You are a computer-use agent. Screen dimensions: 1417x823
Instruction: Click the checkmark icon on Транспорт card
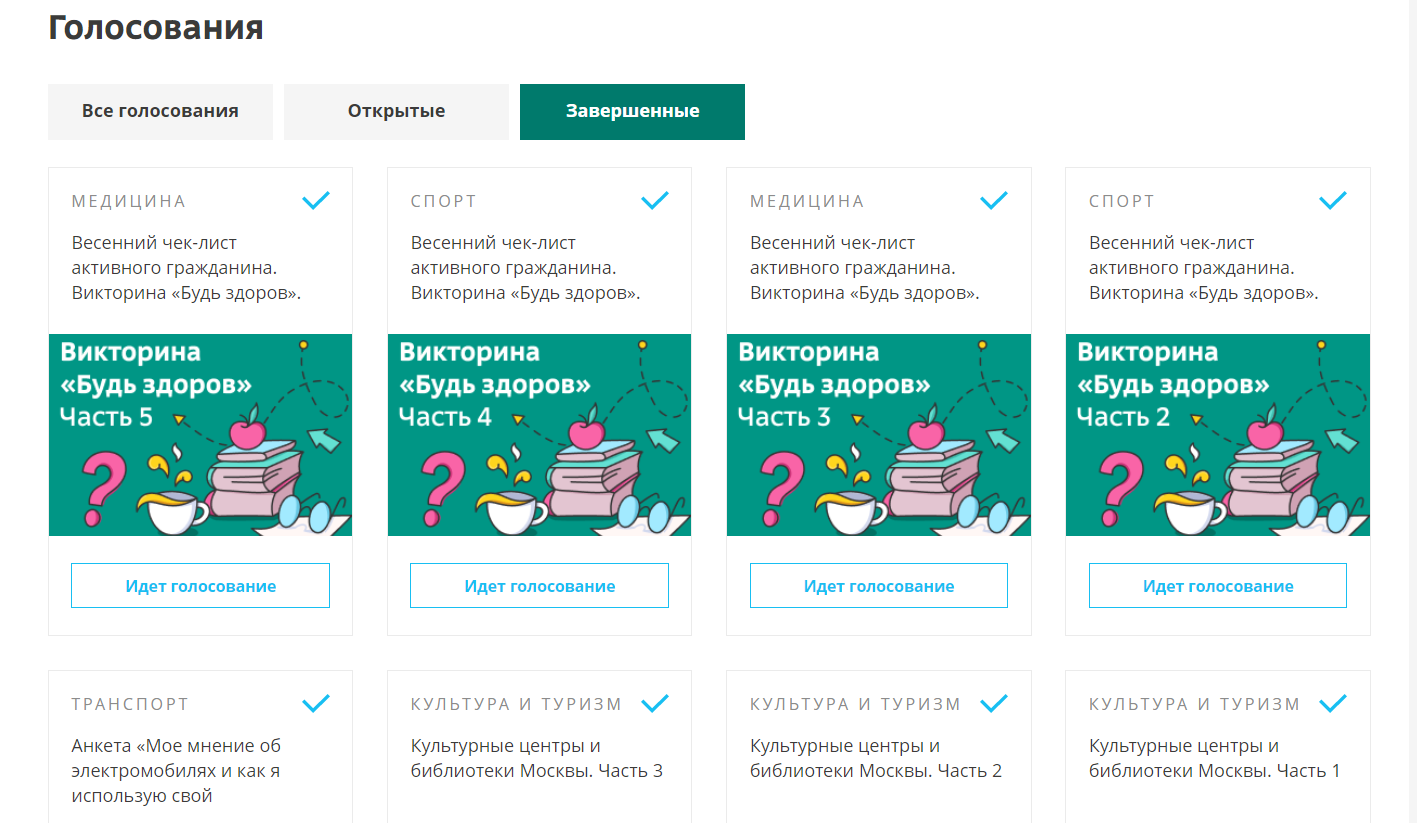316,704
